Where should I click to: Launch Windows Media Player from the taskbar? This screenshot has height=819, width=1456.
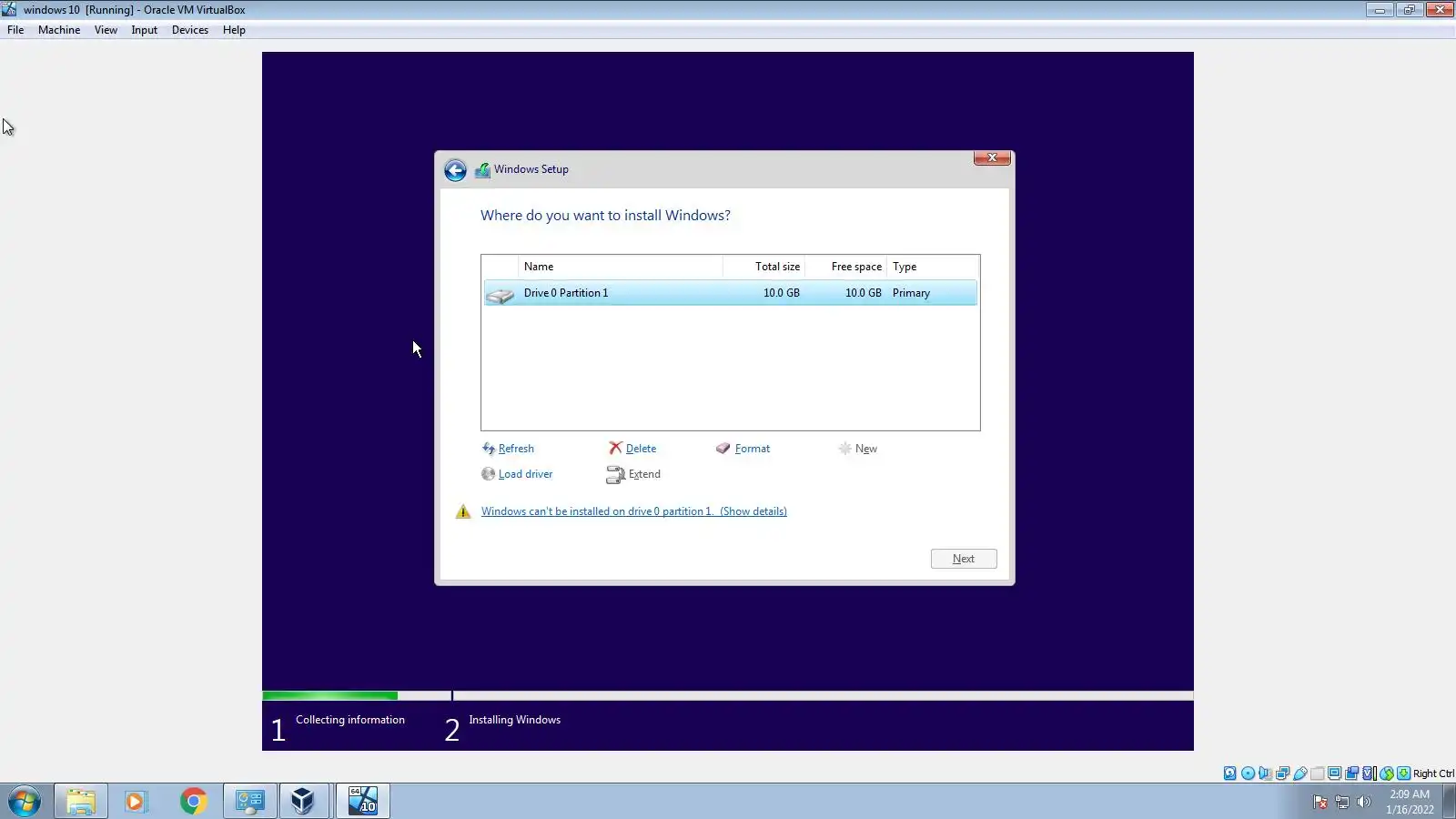(x=136, y=802)
